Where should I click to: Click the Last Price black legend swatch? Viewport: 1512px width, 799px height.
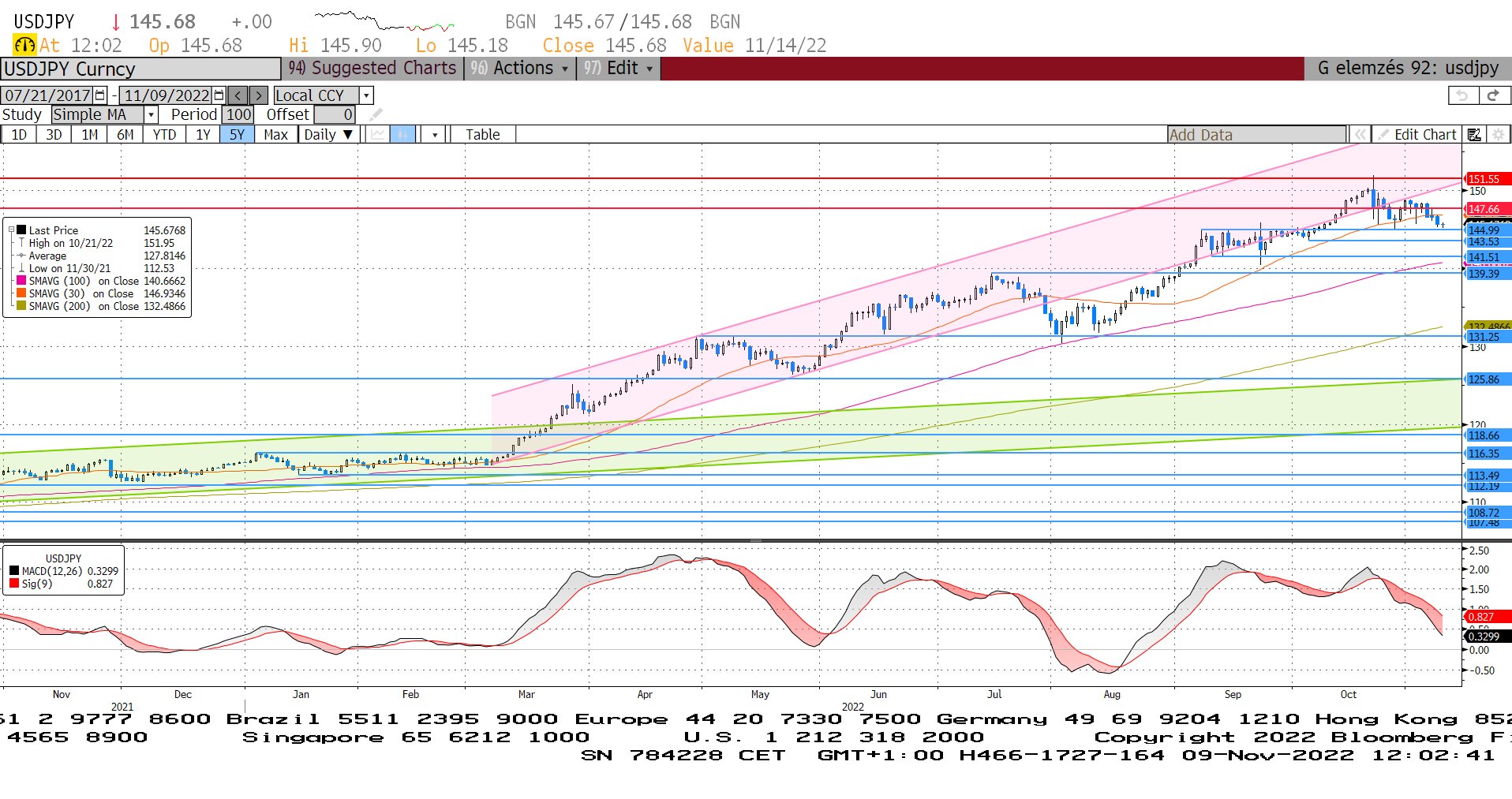point(21,230)
